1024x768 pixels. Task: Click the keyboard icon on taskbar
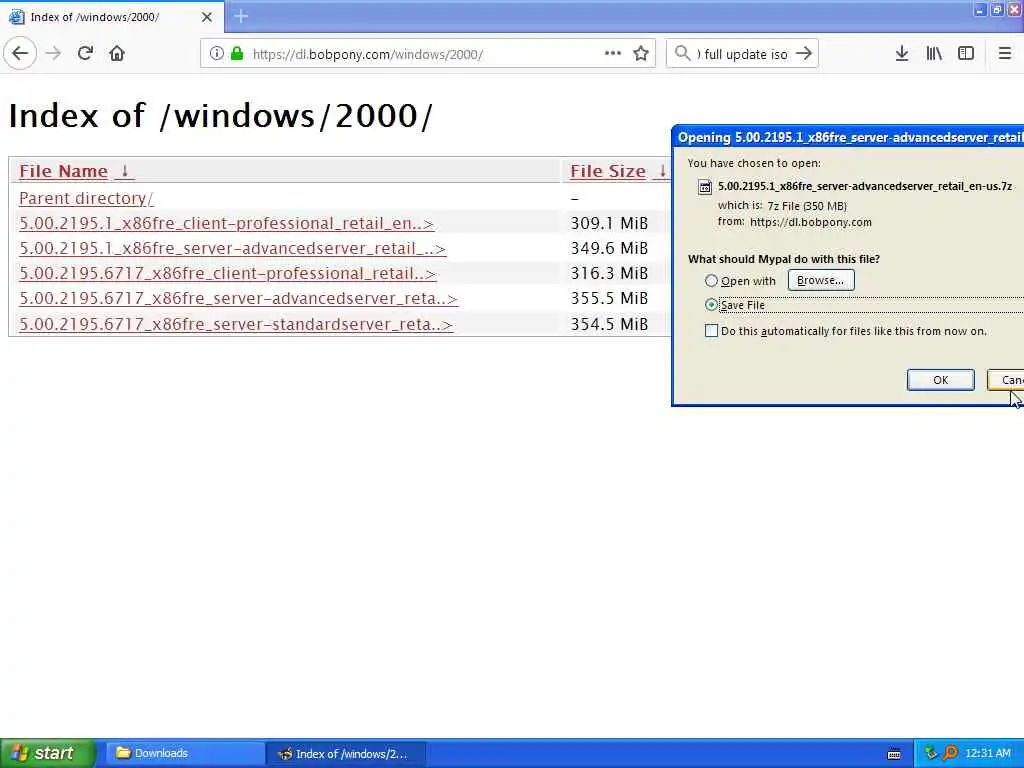(894, 754)
